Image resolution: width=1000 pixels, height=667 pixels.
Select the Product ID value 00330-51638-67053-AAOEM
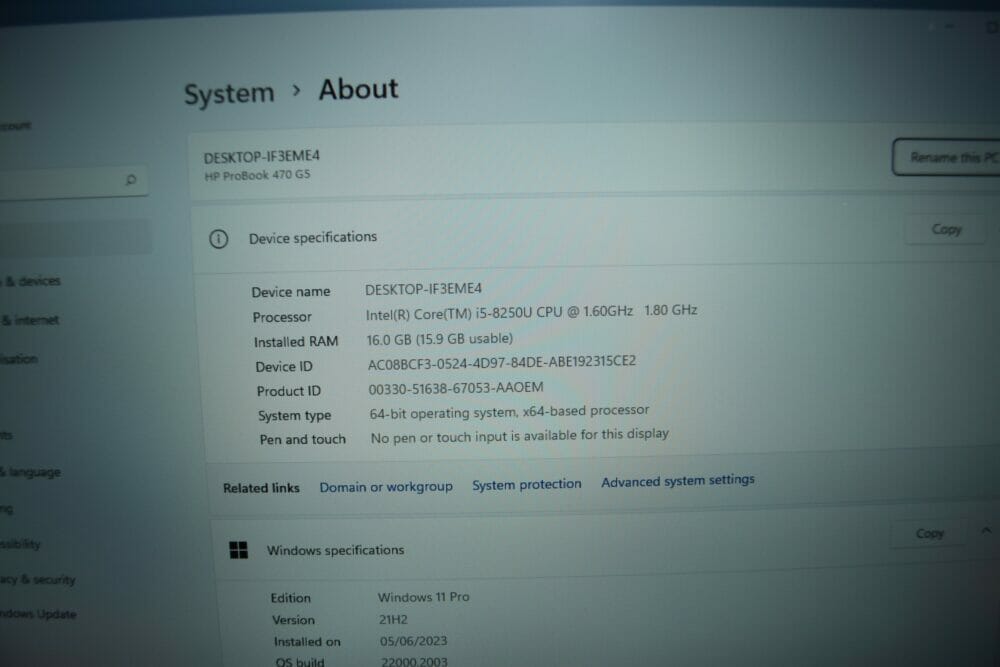point(456,388)
